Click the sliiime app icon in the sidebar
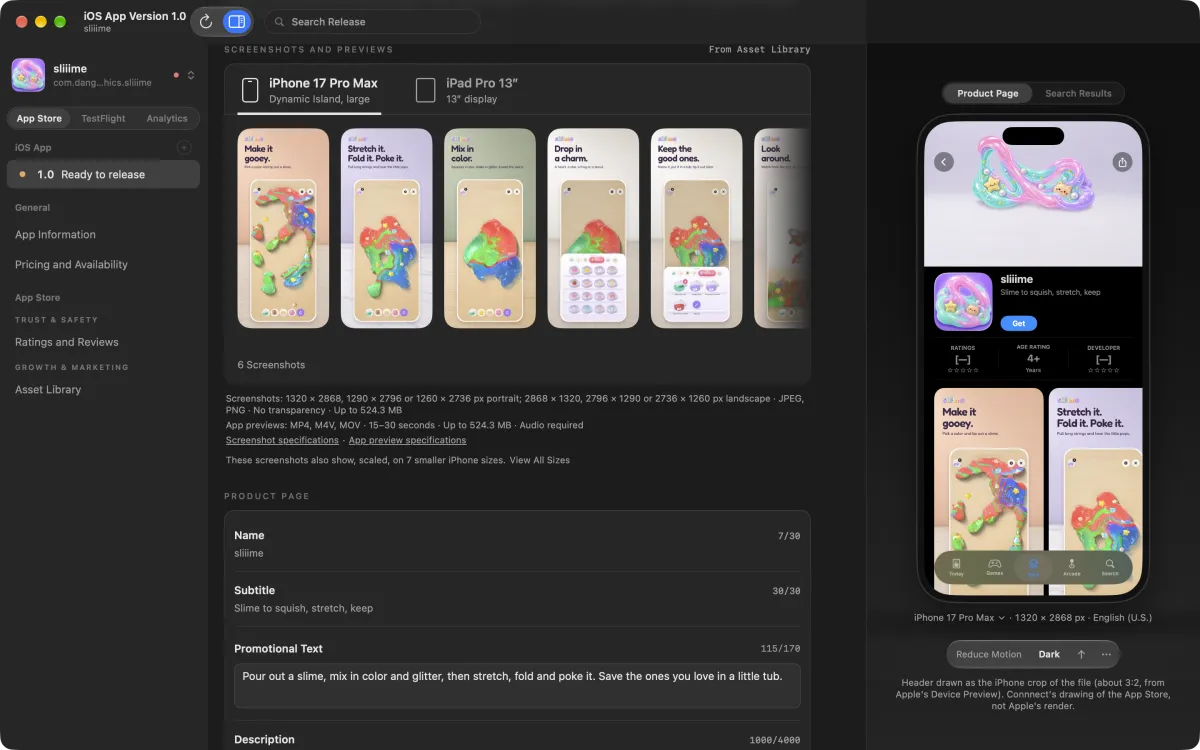 coord(28,75)
